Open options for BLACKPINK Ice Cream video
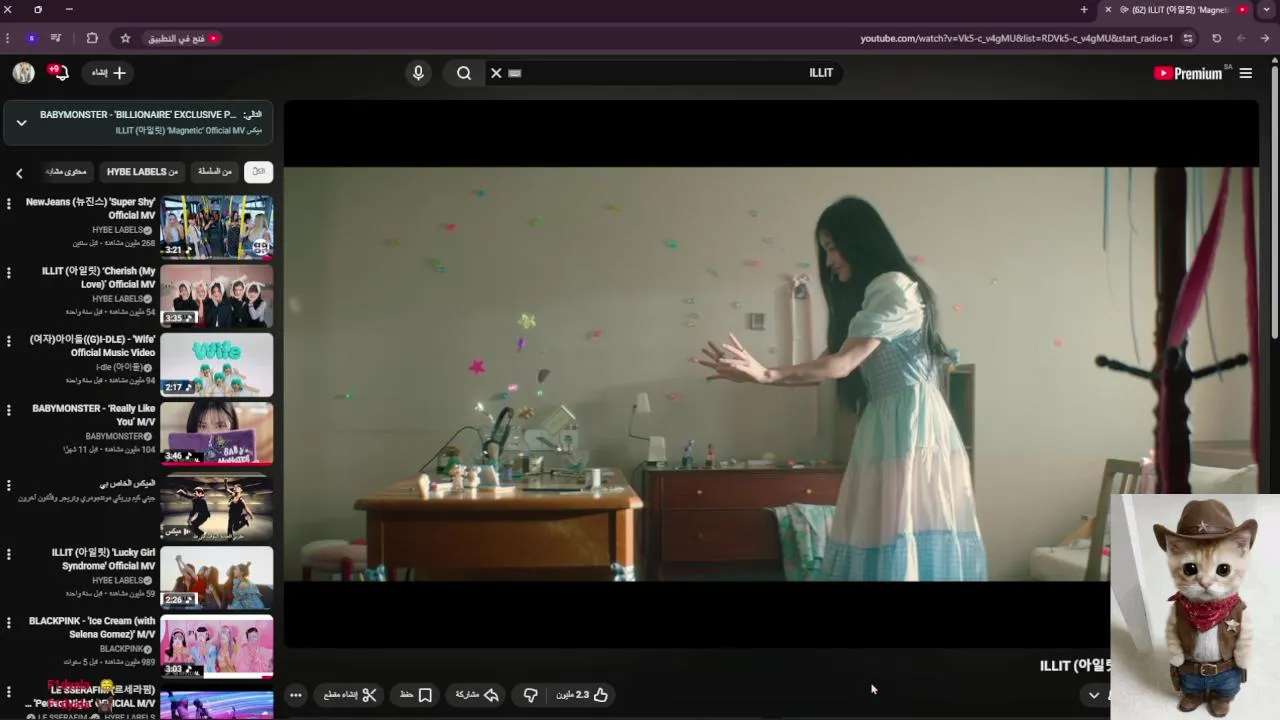This screenshot has height=720, width=1280. tap(9, 623)
